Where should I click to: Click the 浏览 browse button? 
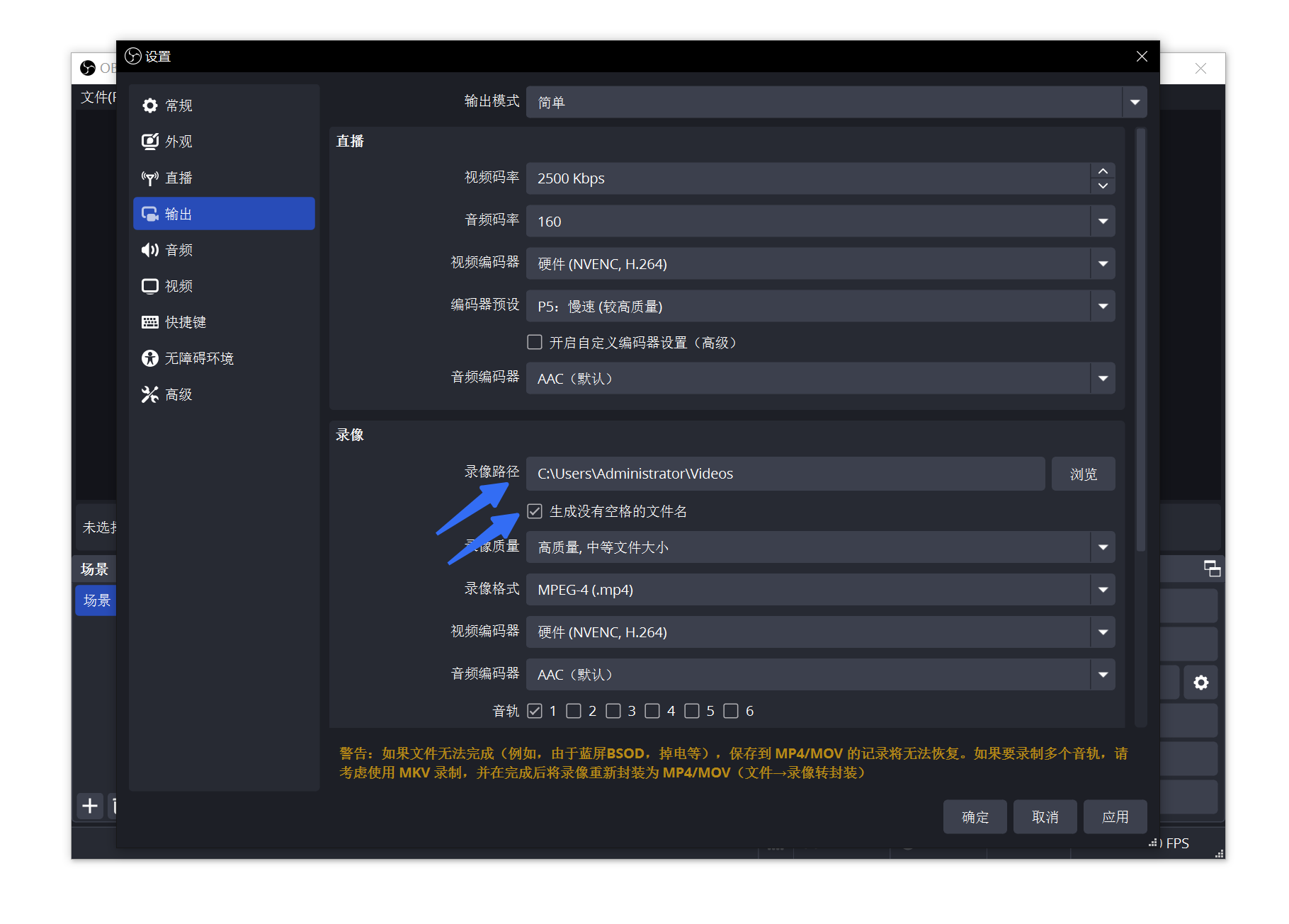click(1083, 474)
